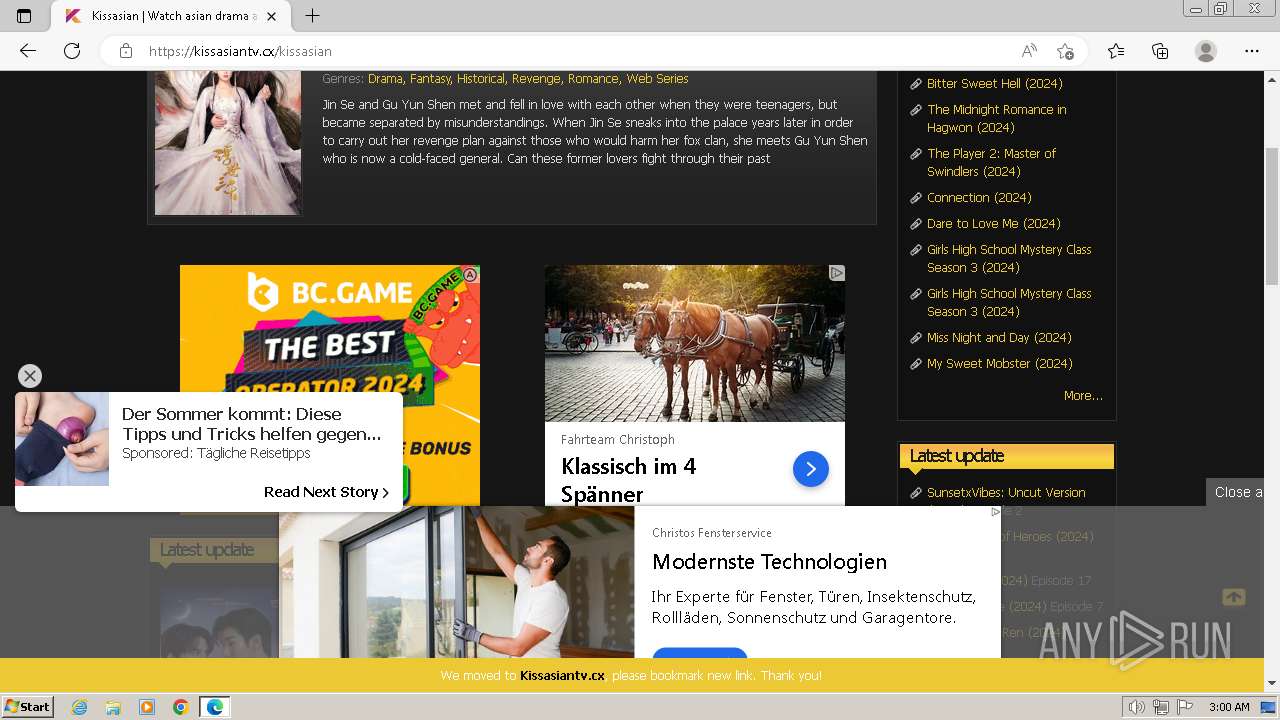Open Connection (2024) drama

(x=979, y=197)
